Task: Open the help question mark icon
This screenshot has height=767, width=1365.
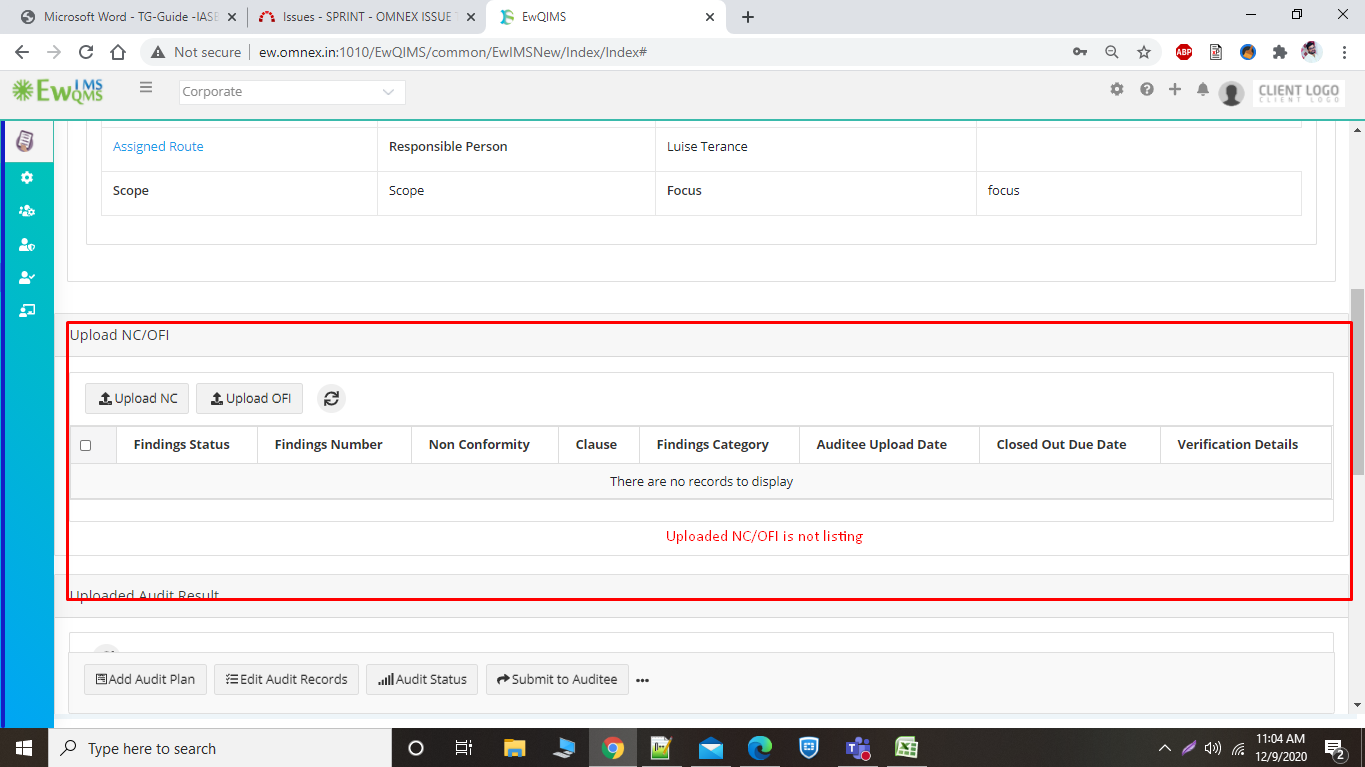Action: click(1147, 89)
